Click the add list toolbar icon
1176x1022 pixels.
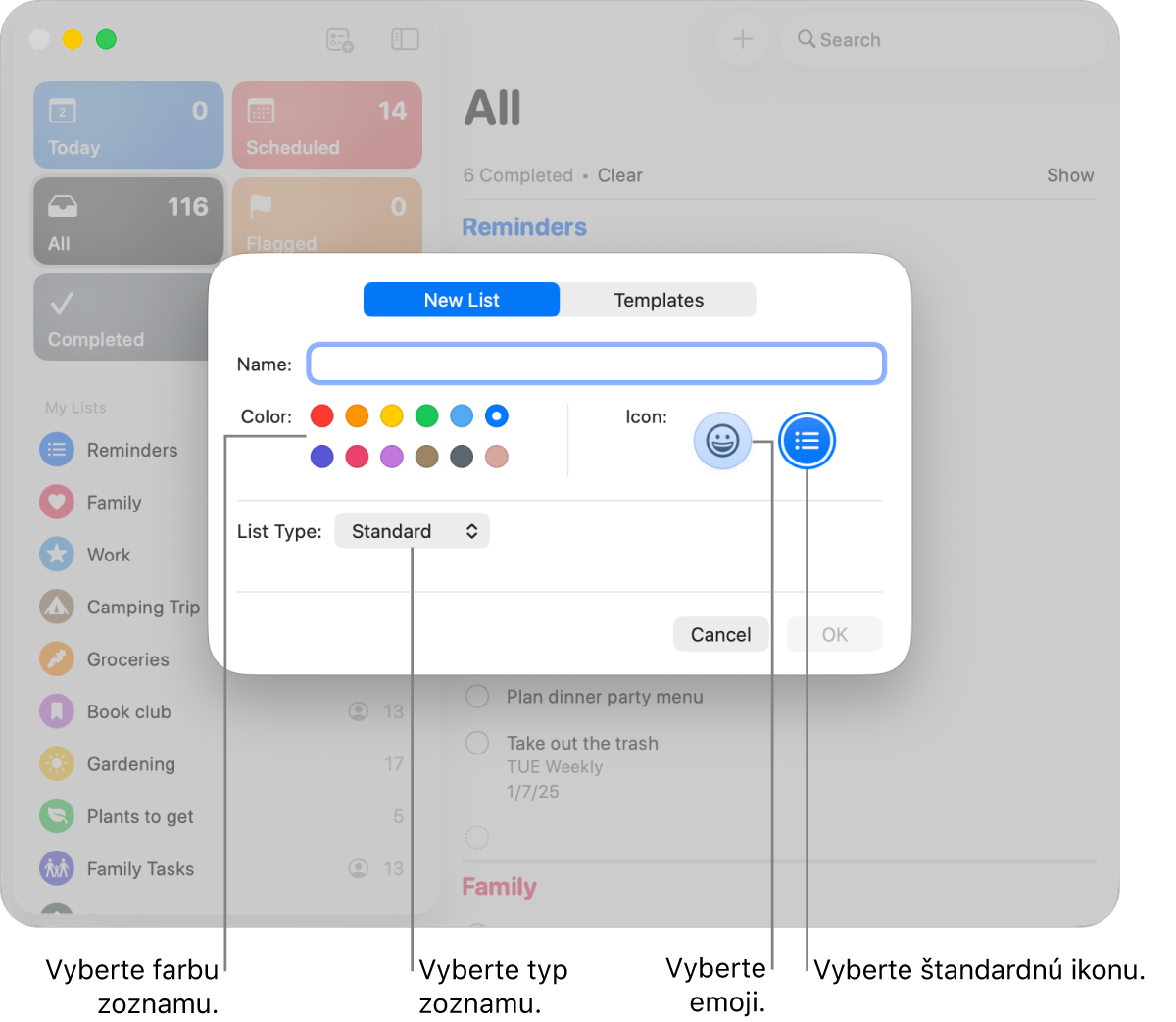339,40
